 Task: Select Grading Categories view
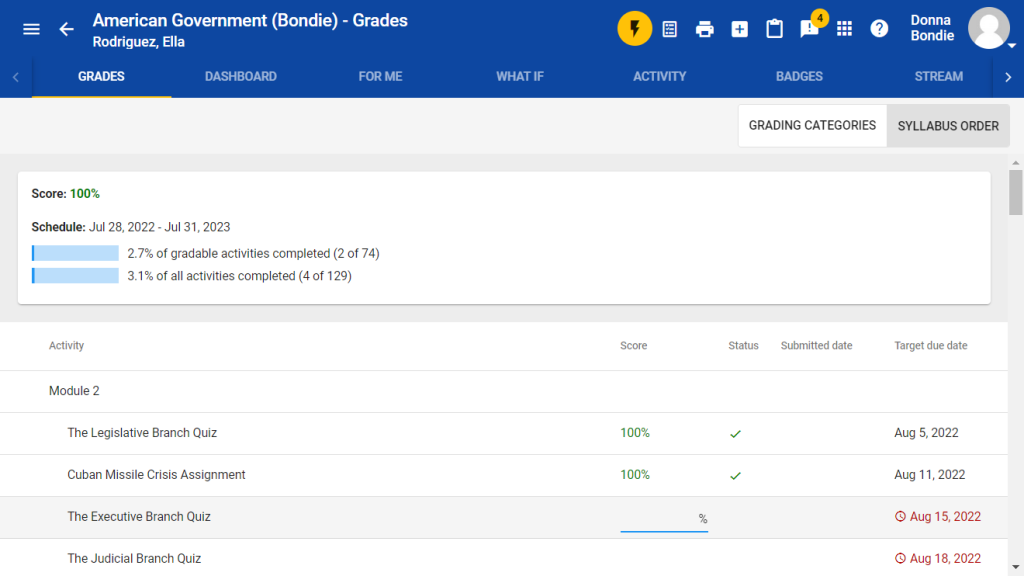tap(812, 126)
